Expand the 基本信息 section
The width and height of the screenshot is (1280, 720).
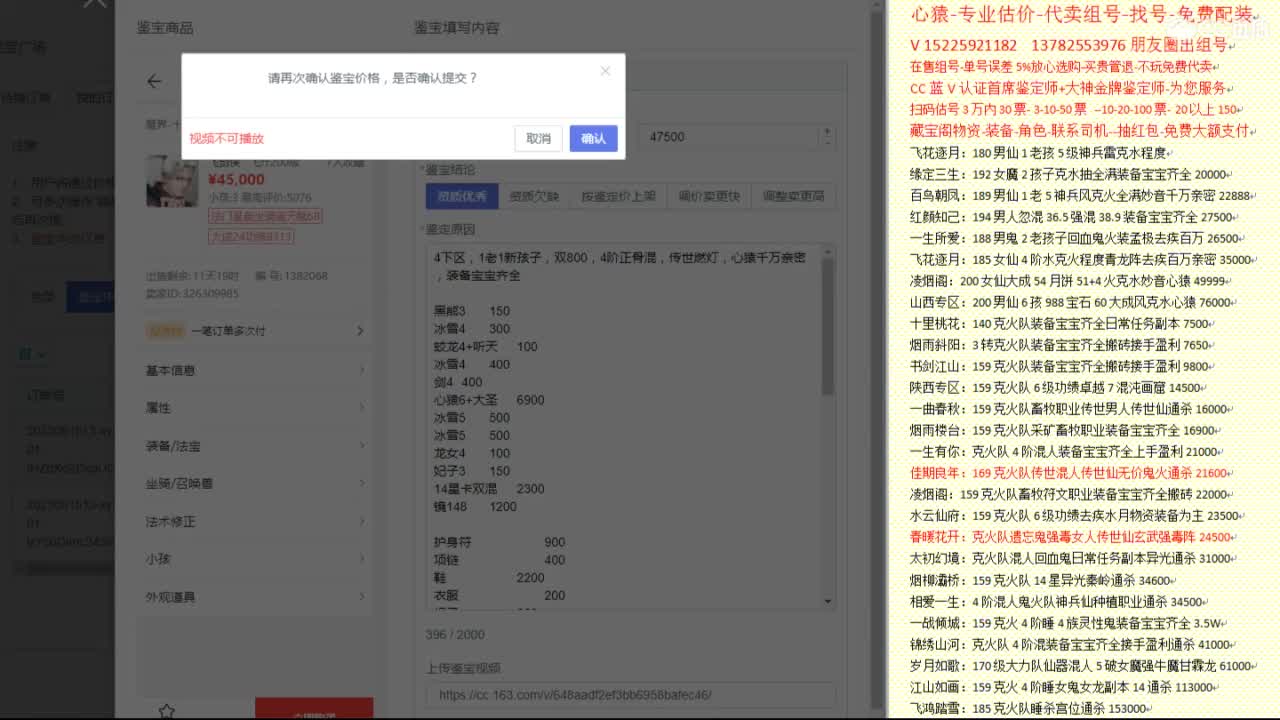[255, 370]
